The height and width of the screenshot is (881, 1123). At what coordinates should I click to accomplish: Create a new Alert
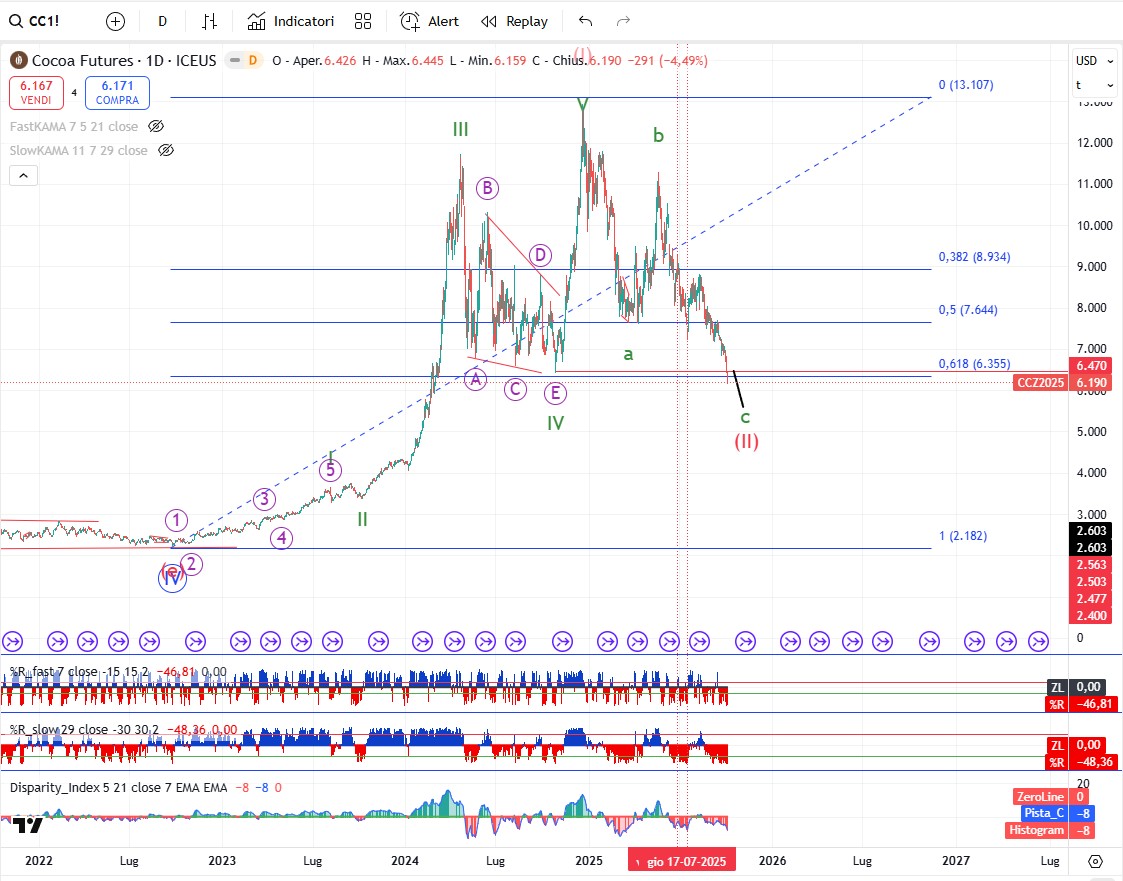tap(430, 21)
